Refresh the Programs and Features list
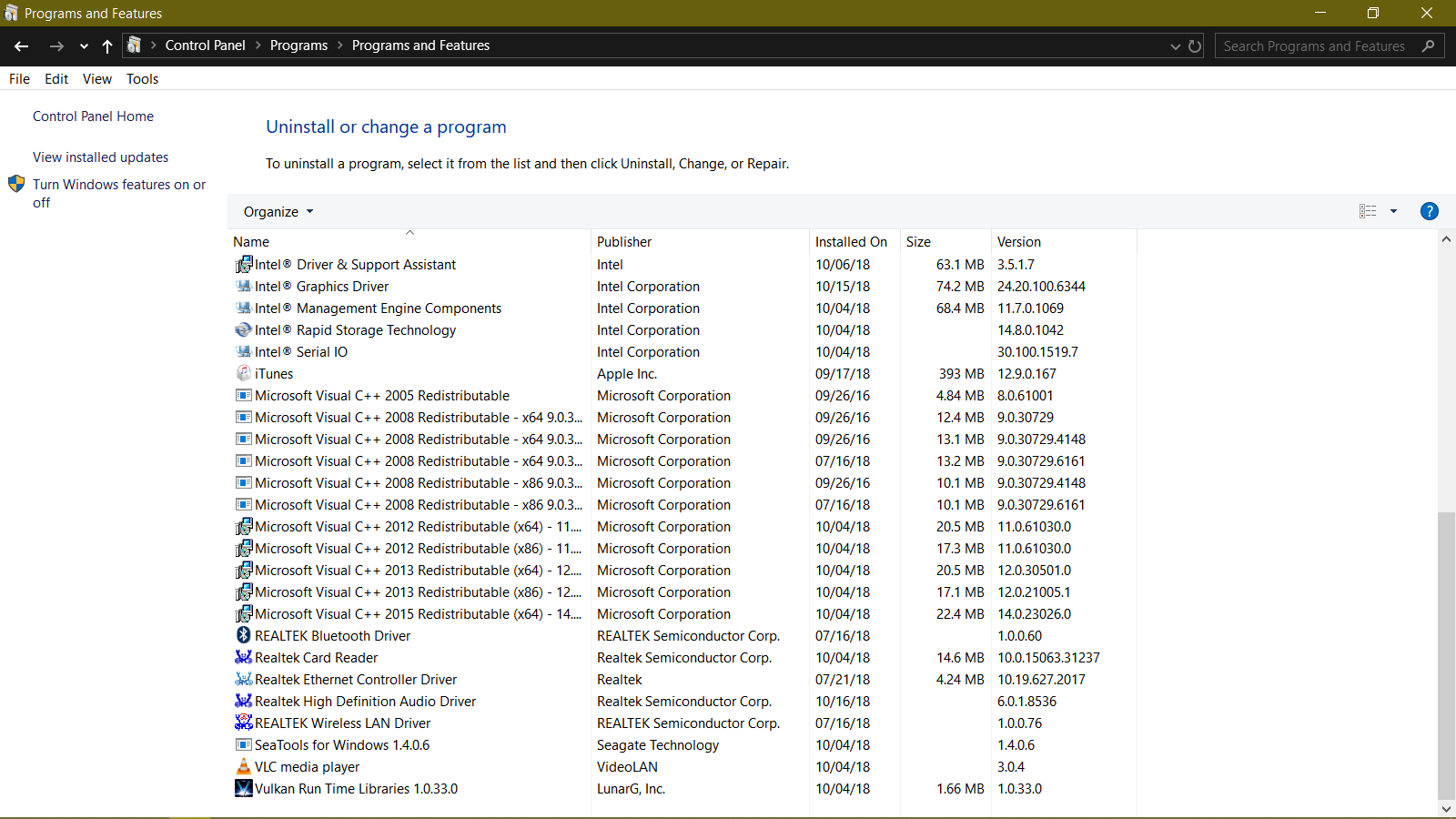This screenshot has width=1456, height=819. click(1195, 45)
